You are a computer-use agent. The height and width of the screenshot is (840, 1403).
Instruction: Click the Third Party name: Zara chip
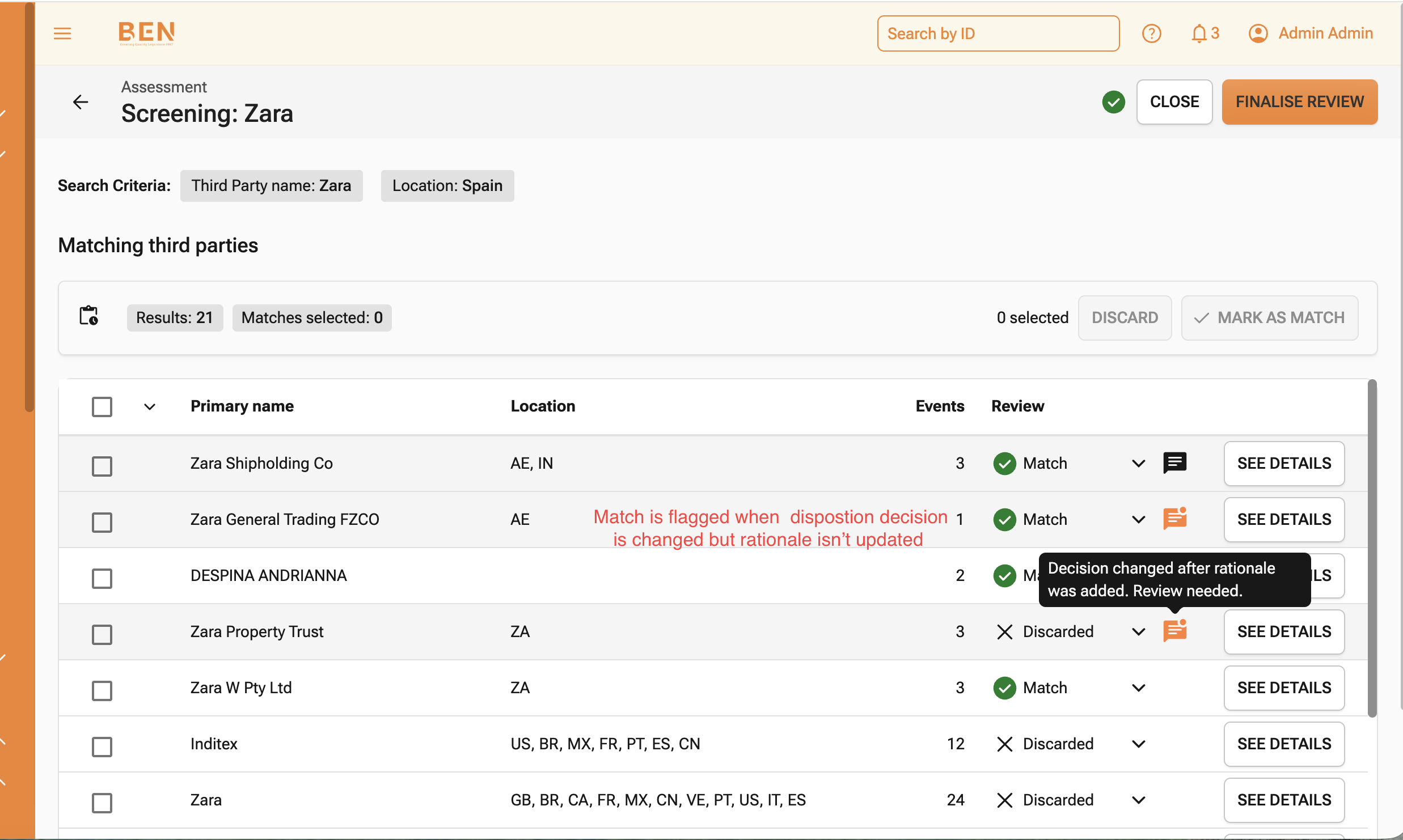click(x=271, y=186)
